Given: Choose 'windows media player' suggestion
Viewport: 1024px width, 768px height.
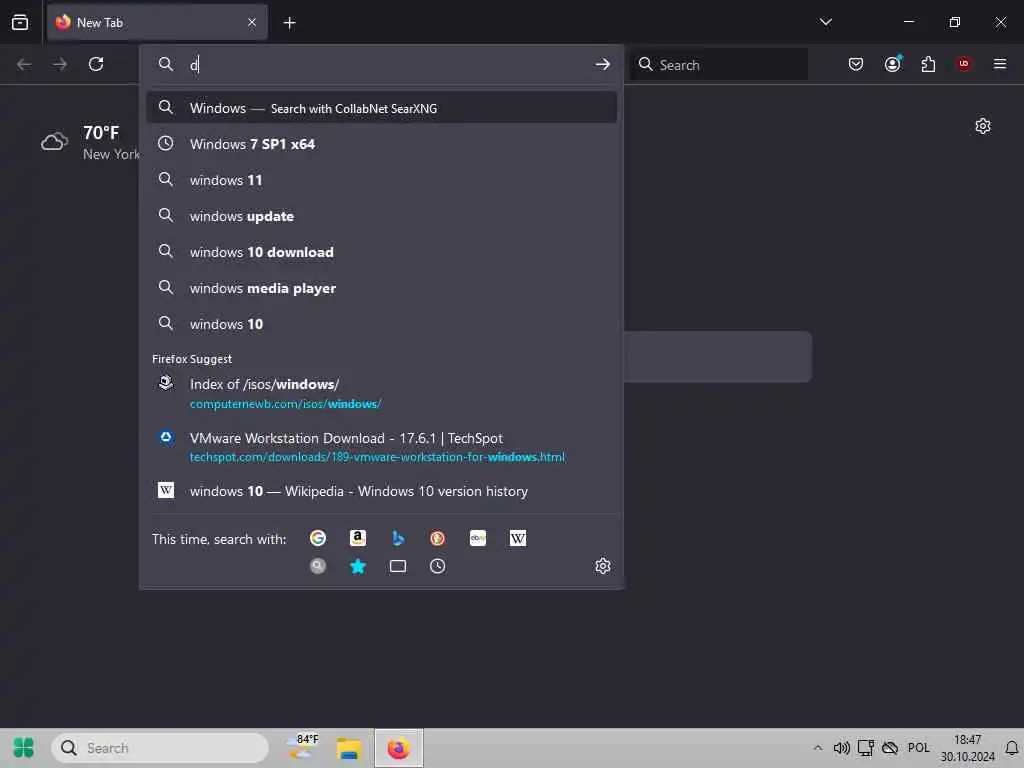Looking at the screenshot, I should tap(381, 288).
